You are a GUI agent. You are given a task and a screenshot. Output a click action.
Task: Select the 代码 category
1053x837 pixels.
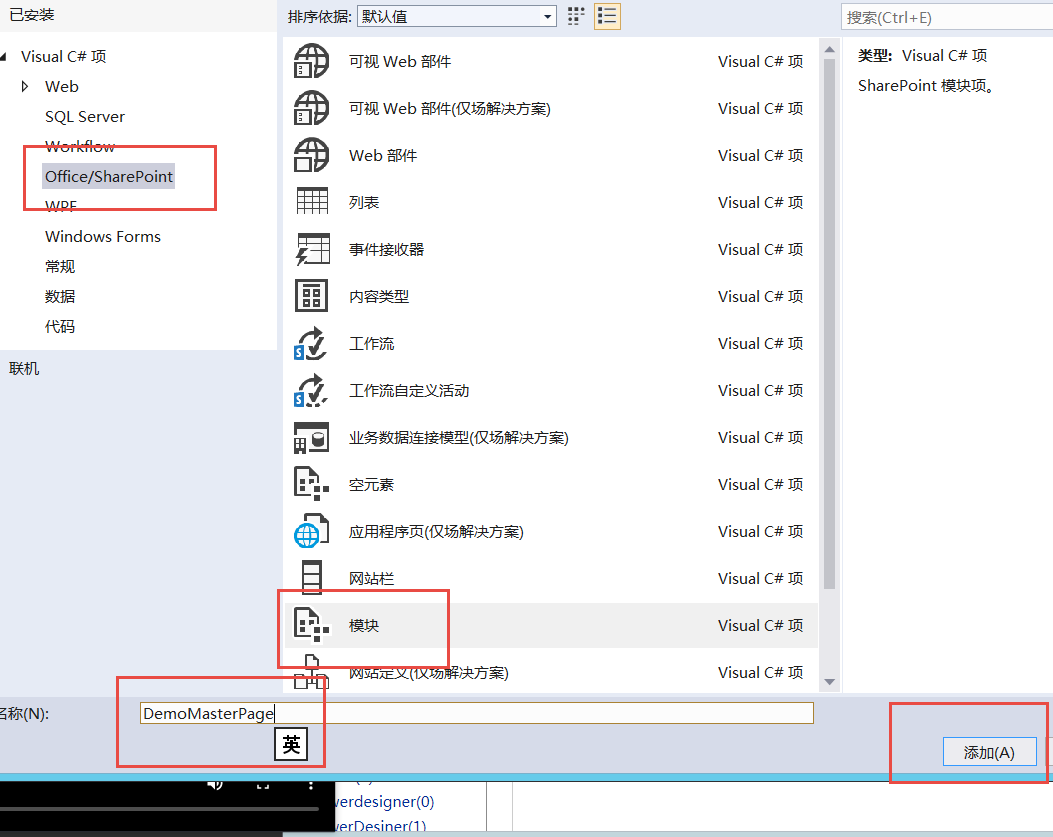tap(60, 326)
